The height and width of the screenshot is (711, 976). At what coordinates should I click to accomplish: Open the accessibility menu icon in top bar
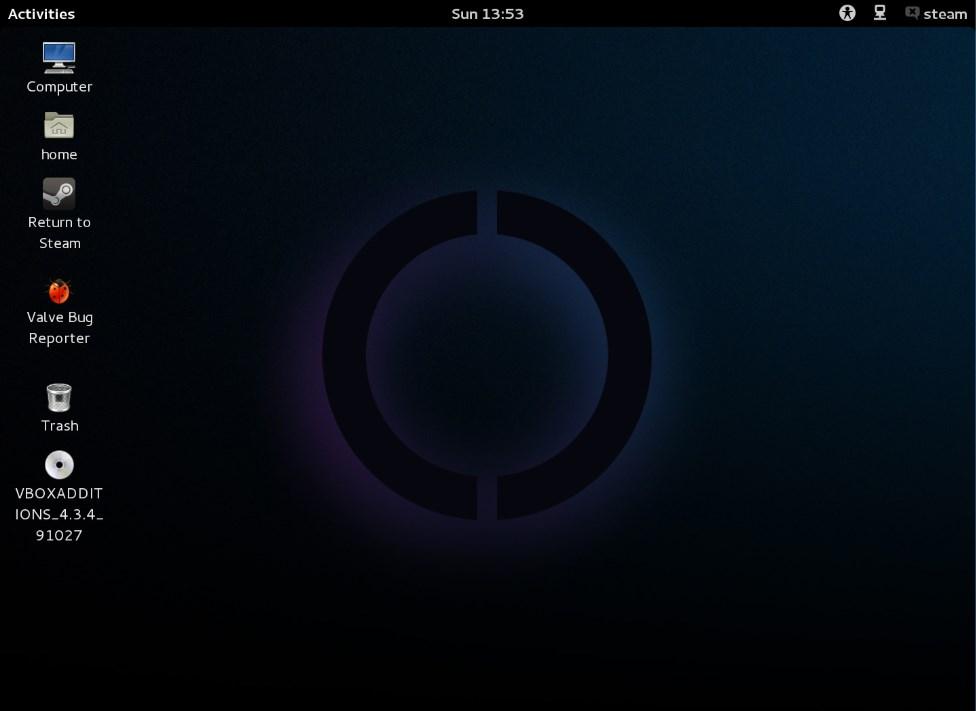pyautogui.click(x=847, y=13)
